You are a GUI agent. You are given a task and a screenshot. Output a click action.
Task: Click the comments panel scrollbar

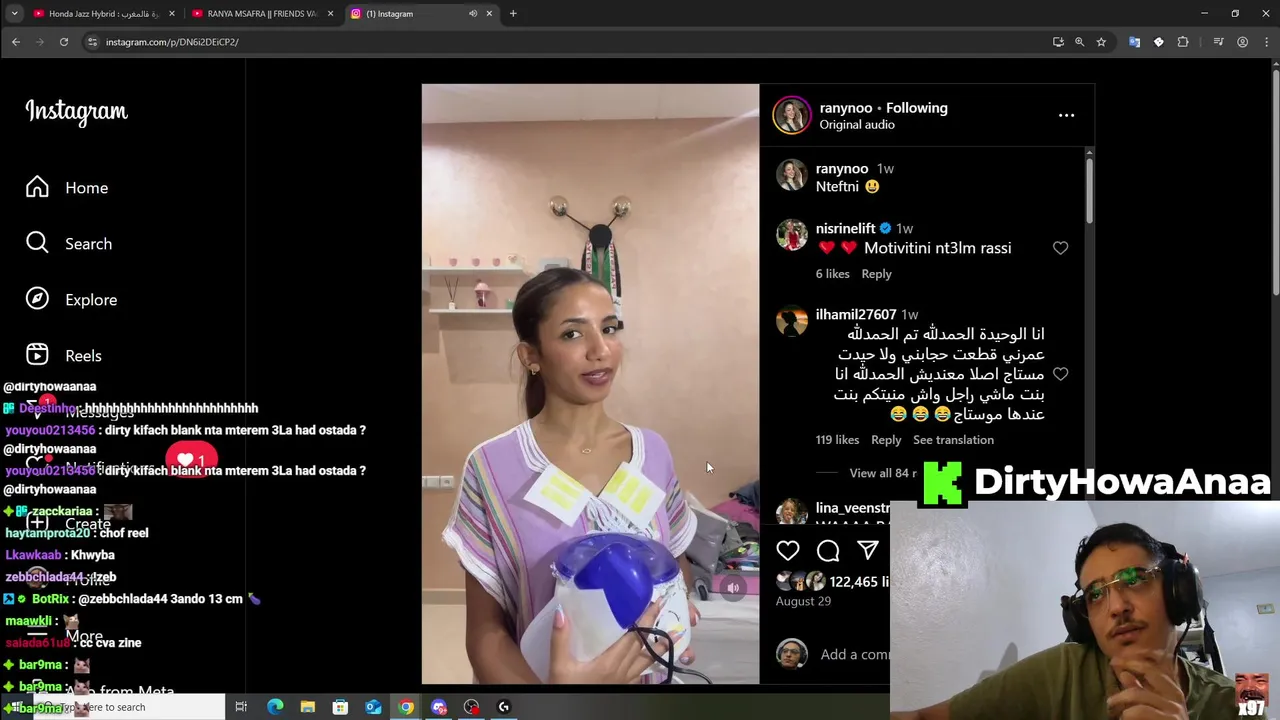point(1089,190)
